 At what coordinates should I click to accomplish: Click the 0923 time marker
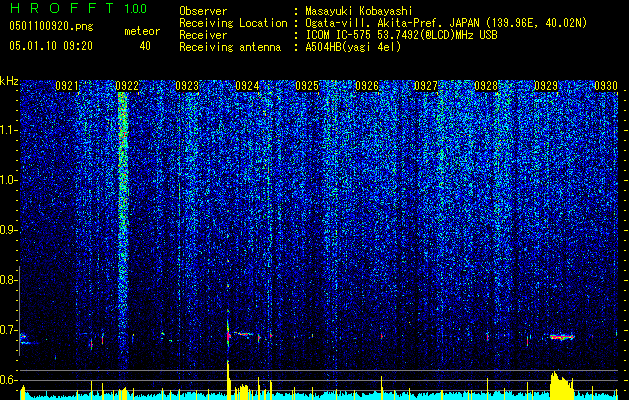coord(187,86)
